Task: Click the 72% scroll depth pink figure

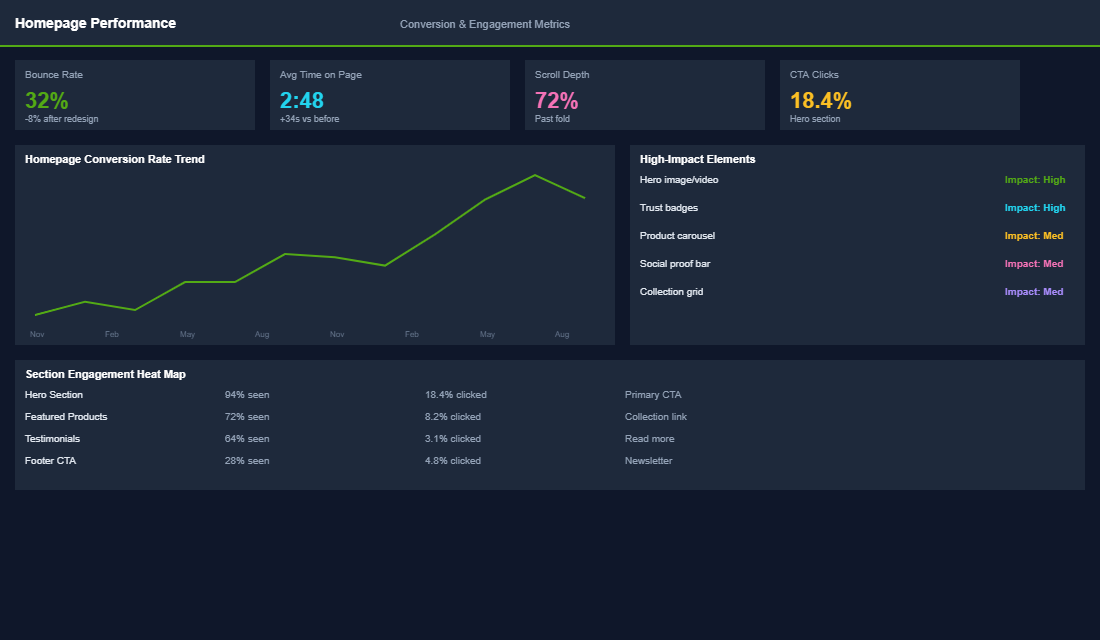Action: point(556,100)
